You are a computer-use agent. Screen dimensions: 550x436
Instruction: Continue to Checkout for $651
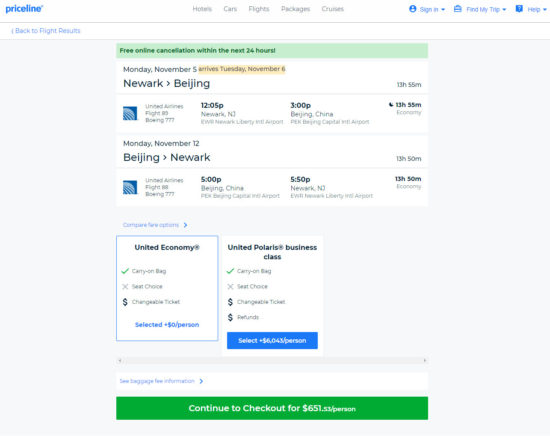(272, 408)
